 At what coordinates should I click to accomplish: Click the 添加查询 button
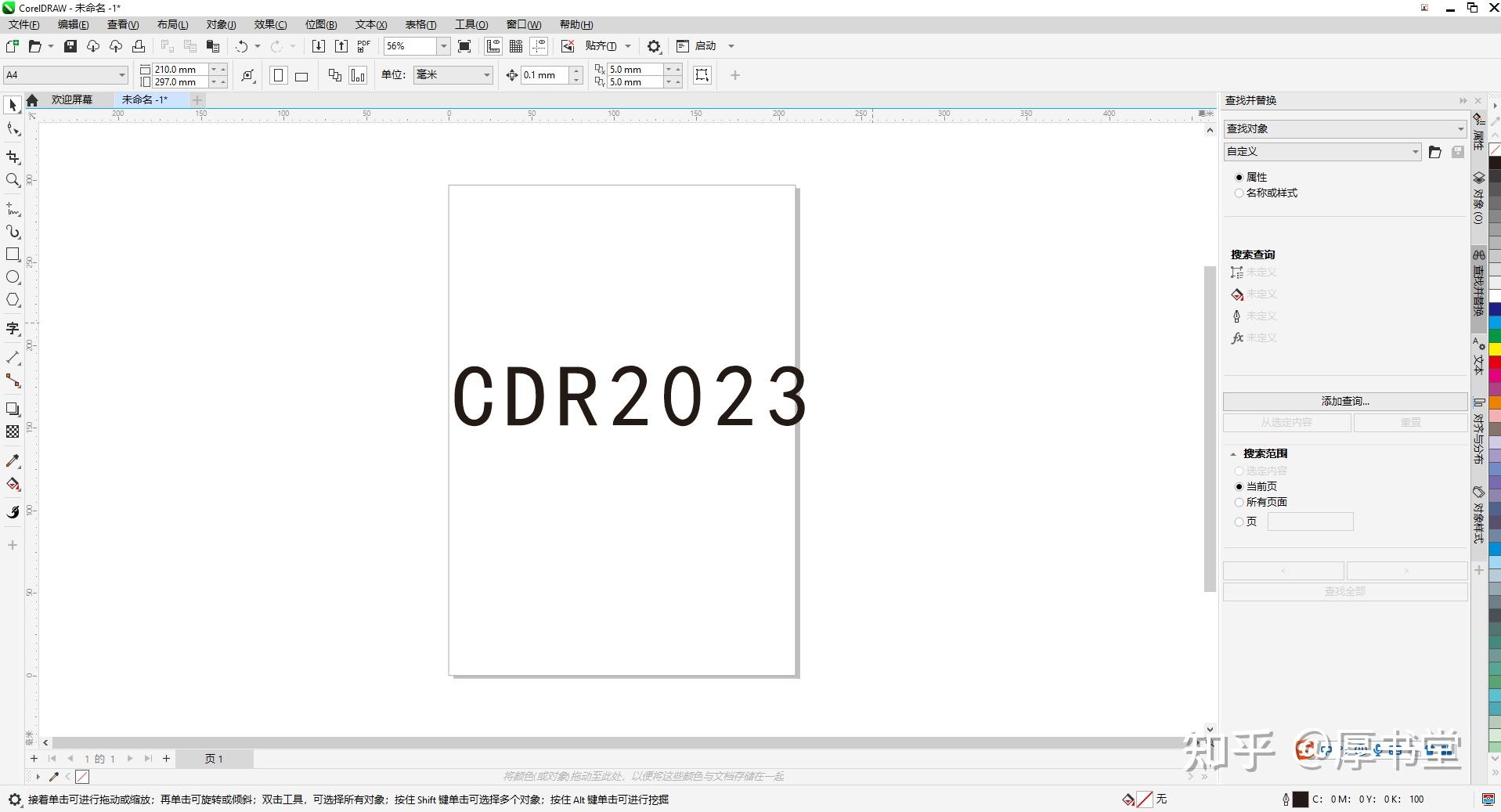(x=1344, y=401)
